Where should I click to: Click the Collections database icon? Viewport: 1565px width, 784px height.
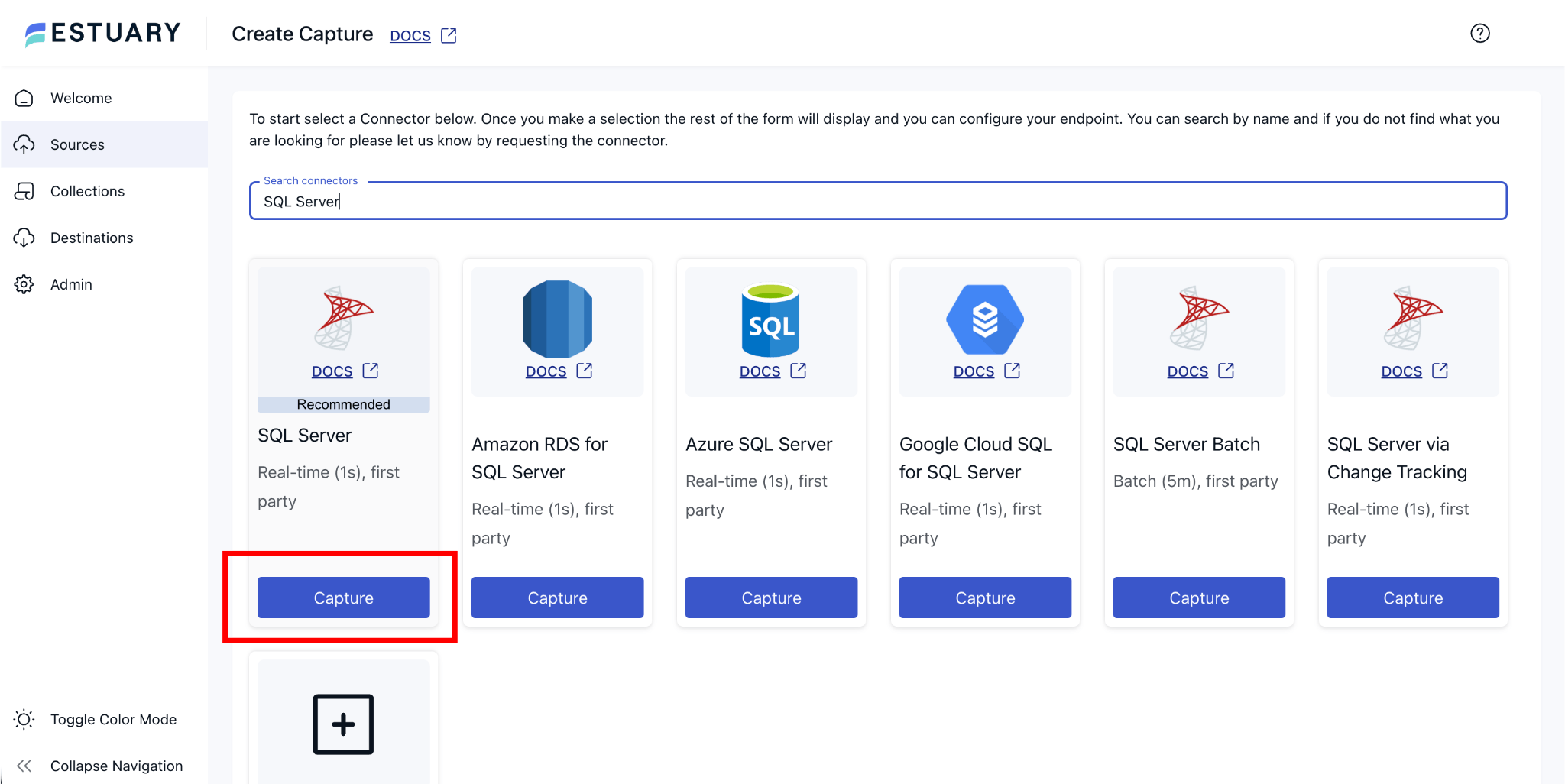(24, 191)
